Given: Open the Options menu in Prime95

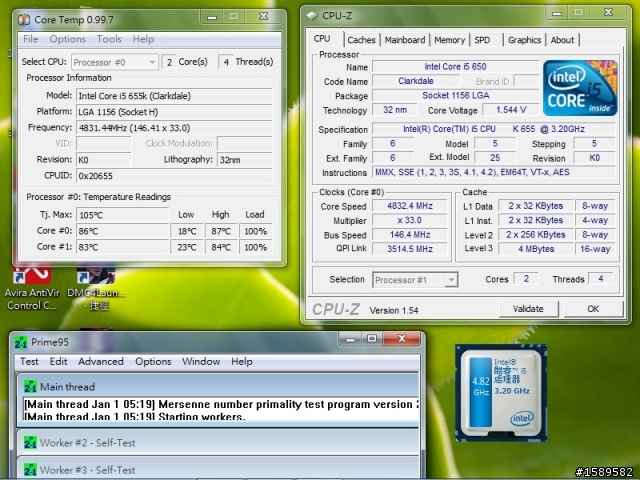Looking at the screenshot, I should 153,362.
